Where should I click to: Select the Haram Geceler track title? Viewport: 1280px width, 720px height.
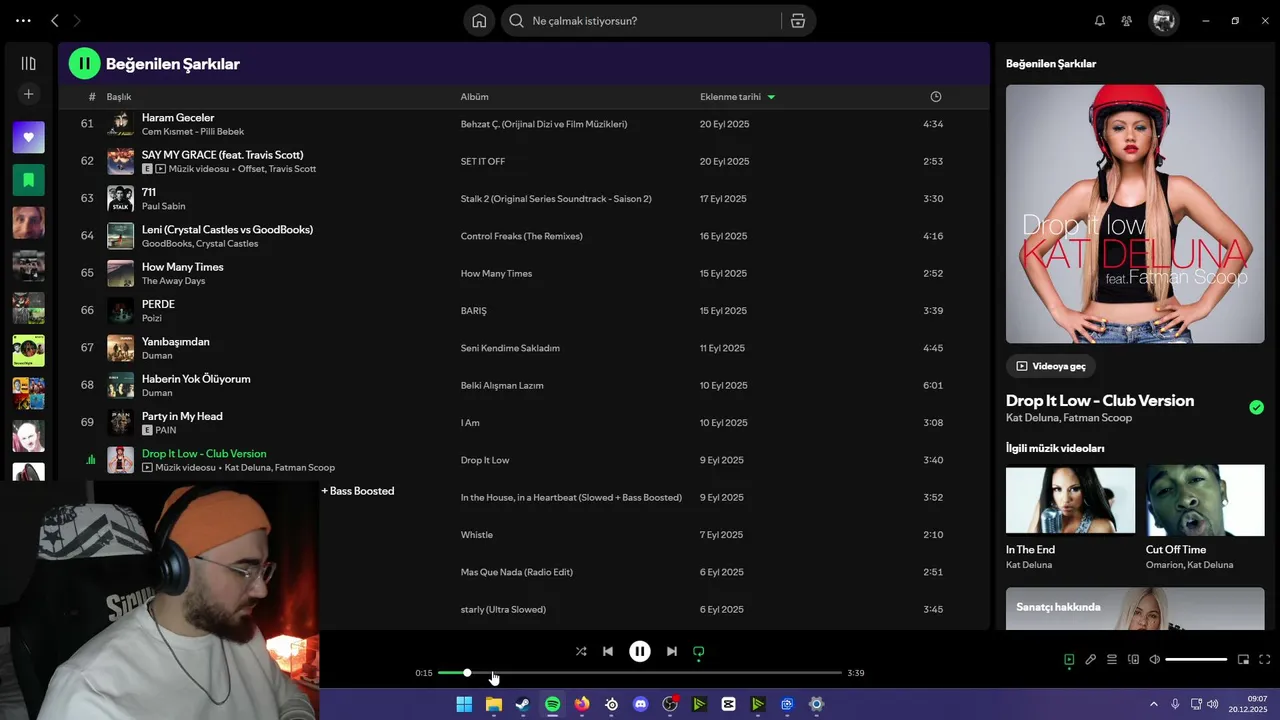(178, 118)
